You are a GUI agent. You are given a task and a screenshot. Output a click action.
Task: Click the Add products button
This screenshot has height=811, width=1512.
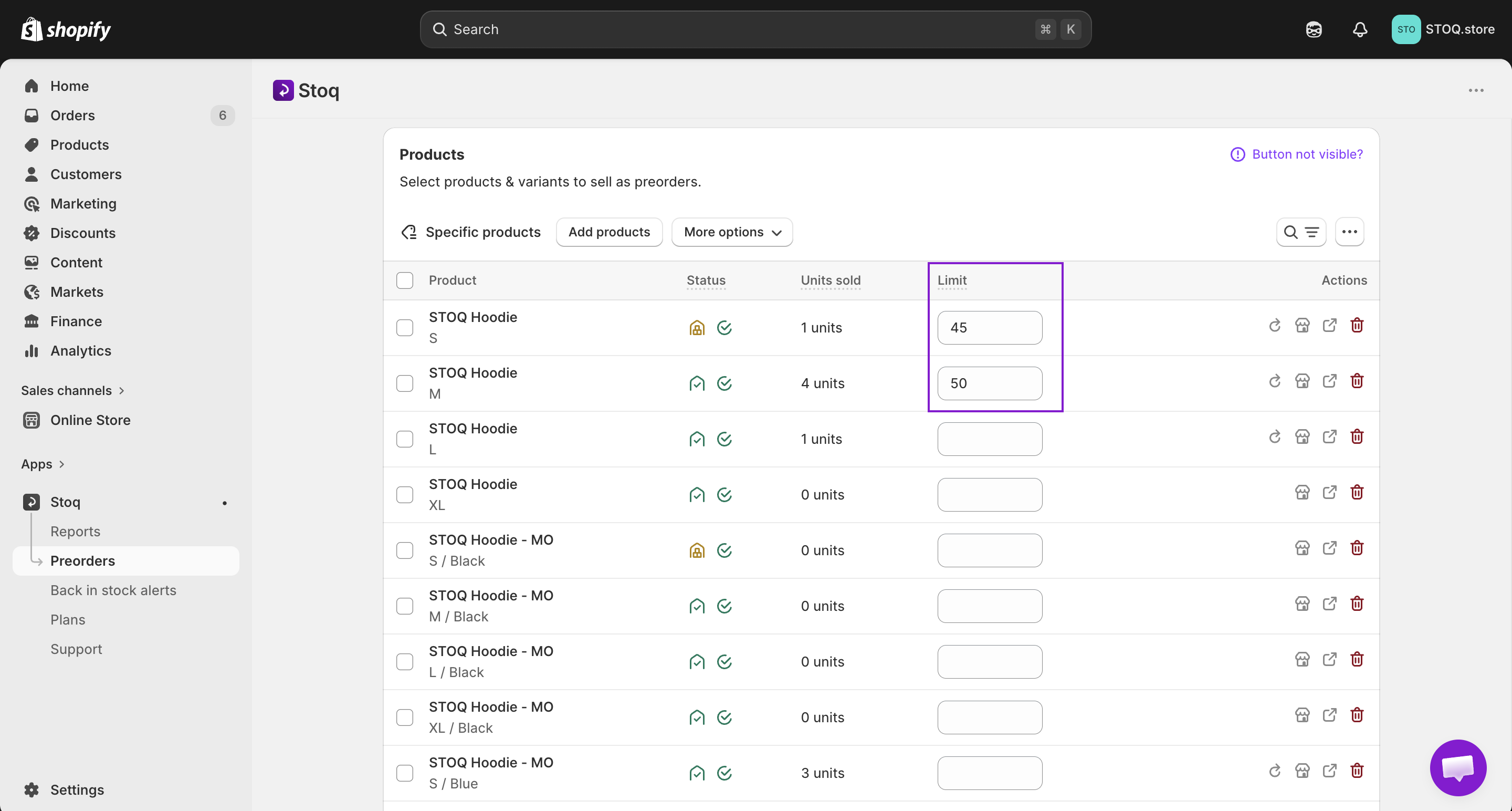608,232
